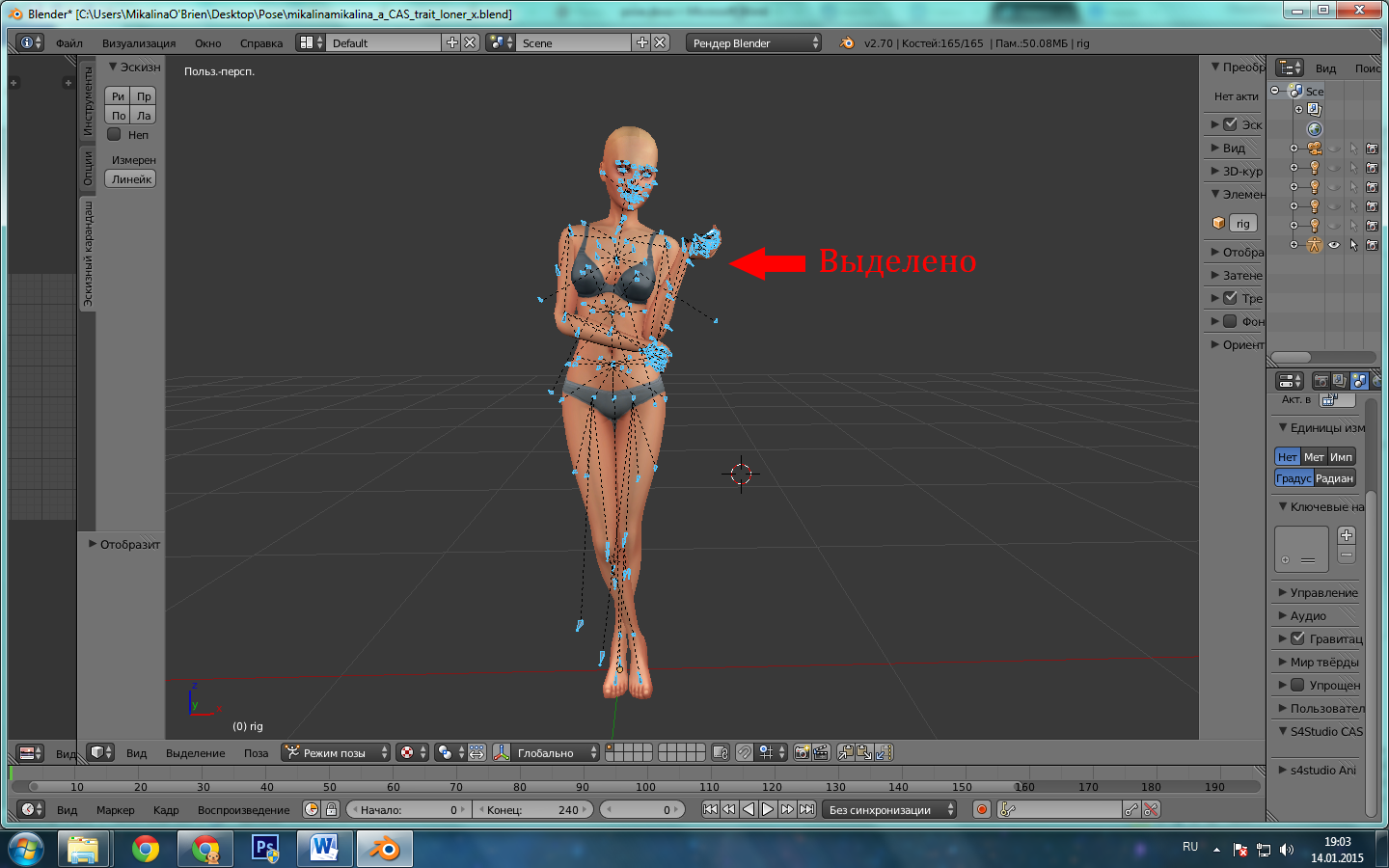
Task: Uncheck the Эск grease pencil checkbox
Action: [1230, 123]
